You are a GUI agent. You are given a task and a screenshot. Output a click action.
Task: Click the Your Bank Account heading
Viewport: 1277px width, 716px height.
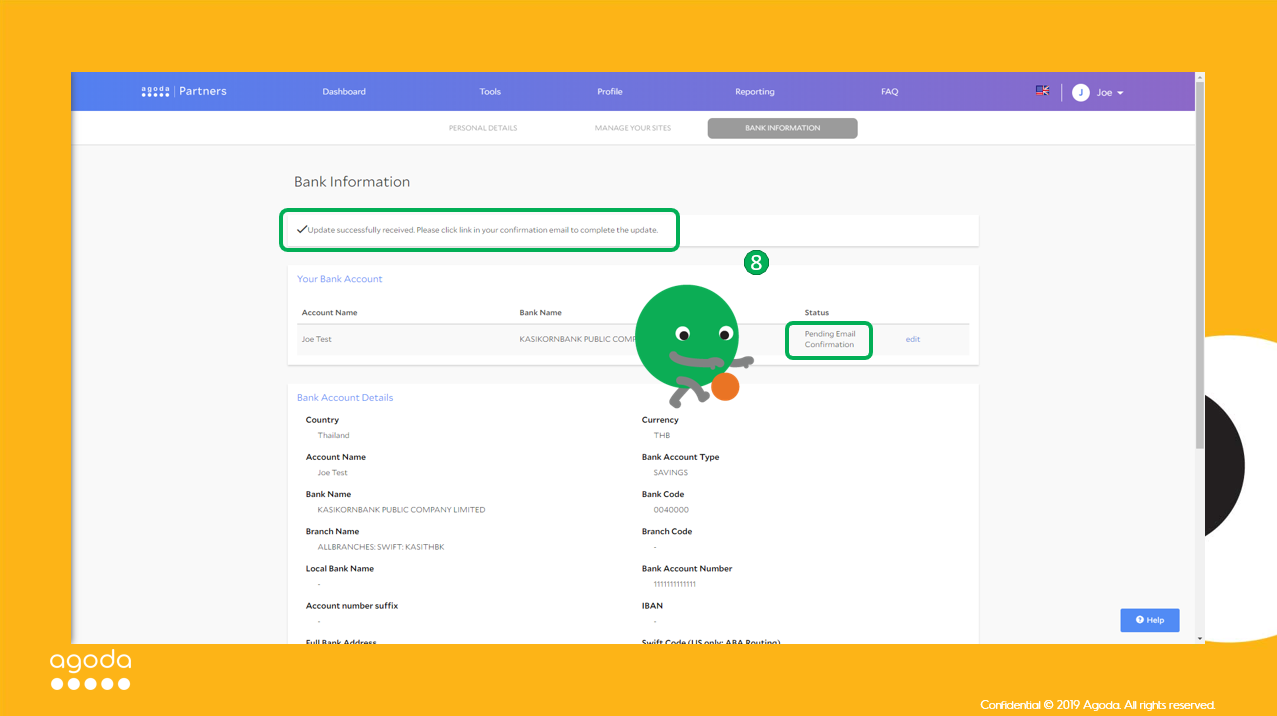tap(340, 279)
